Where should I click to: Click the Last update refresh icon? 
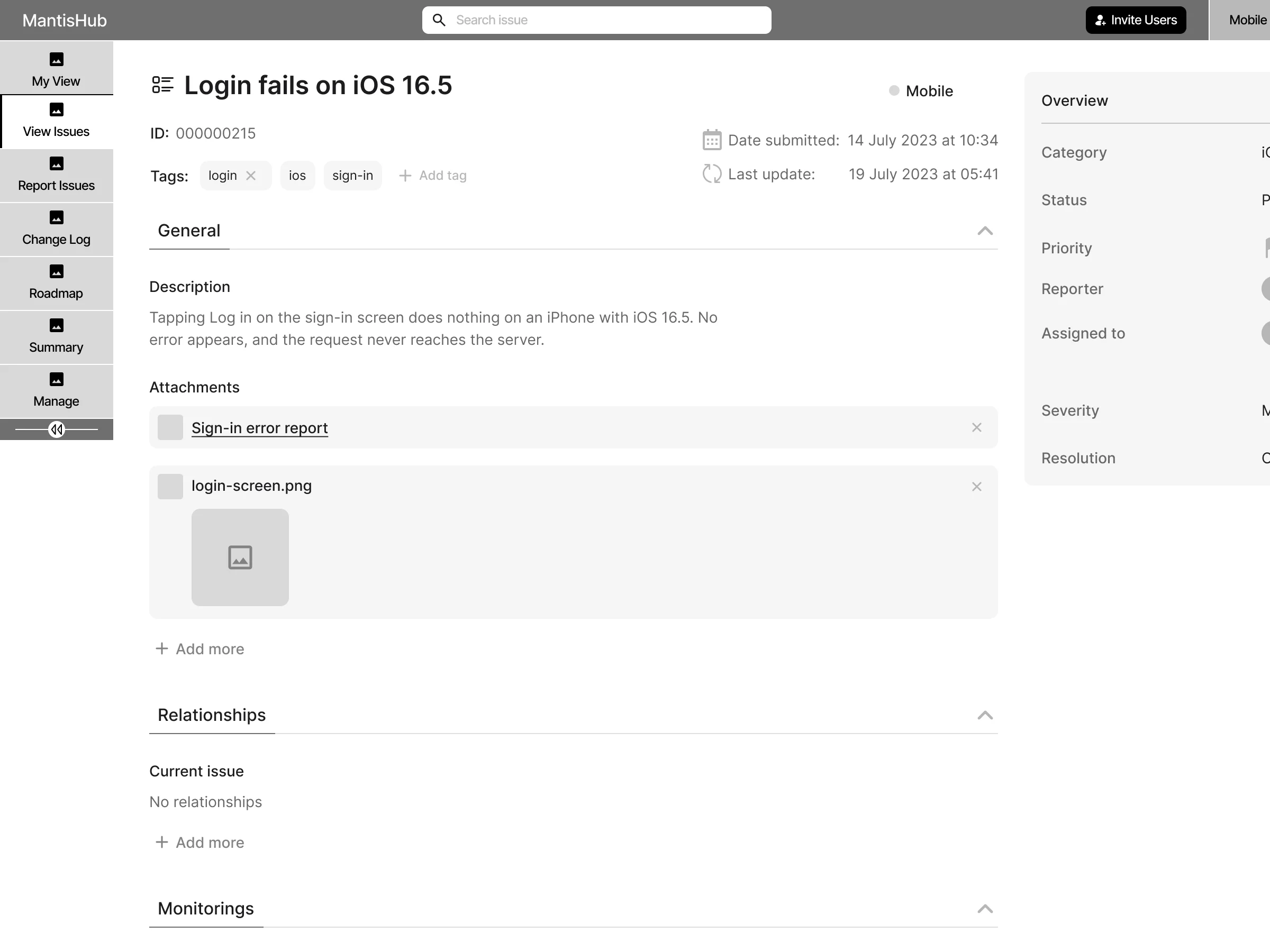pyautogui.click(x=712, y=174)
